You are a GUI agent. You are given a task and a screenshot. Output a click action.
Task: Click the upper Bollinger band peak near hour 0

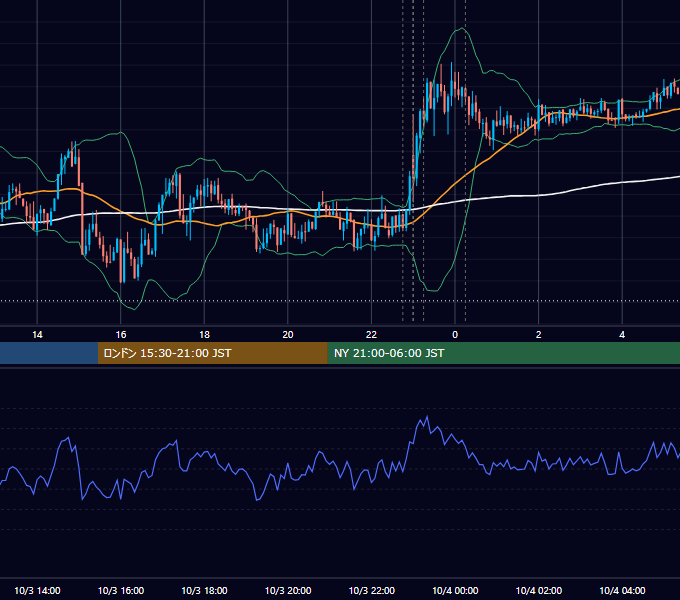click(x=462, y=28)
